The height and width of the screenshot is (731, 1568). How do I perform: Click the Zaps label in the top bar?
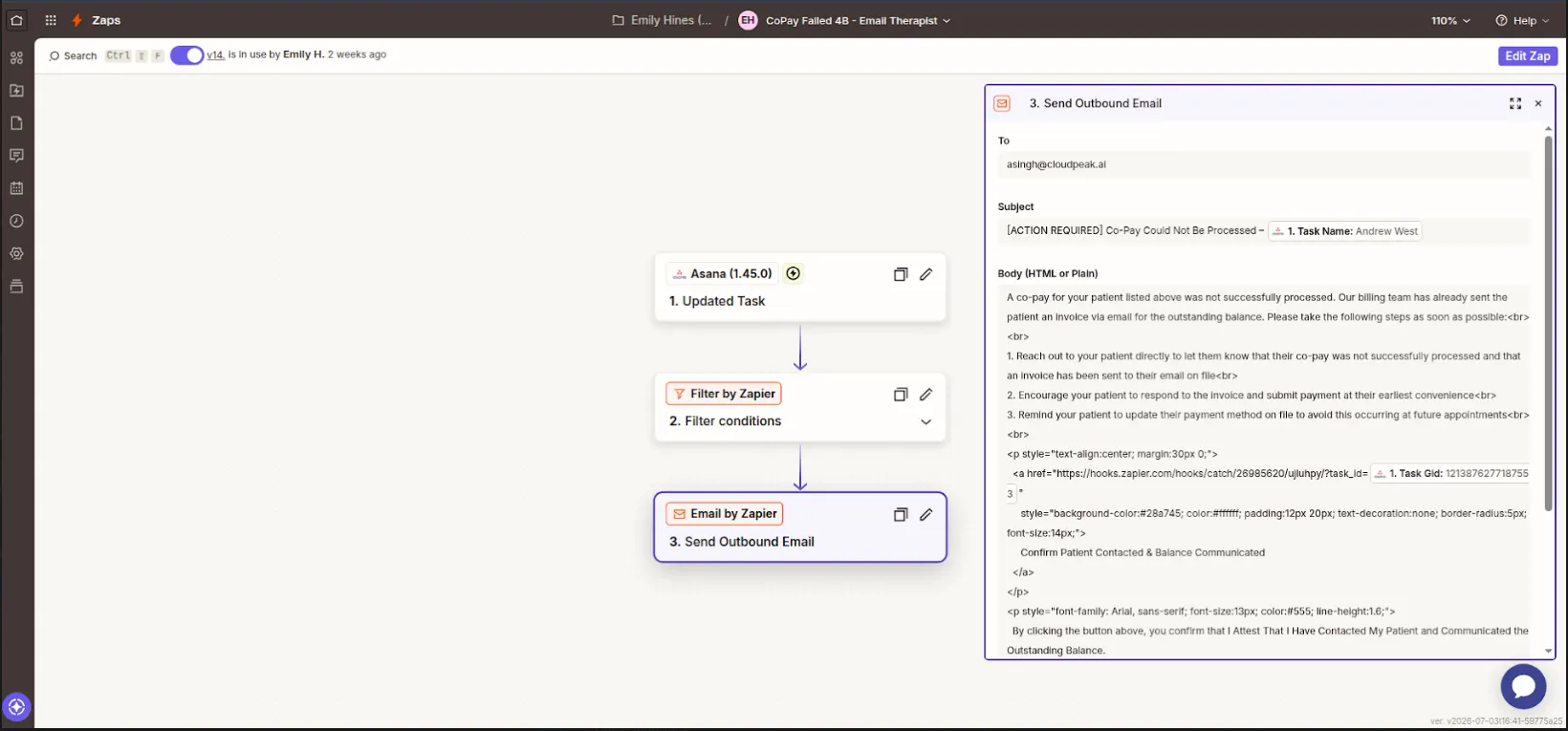pos(106,20)
